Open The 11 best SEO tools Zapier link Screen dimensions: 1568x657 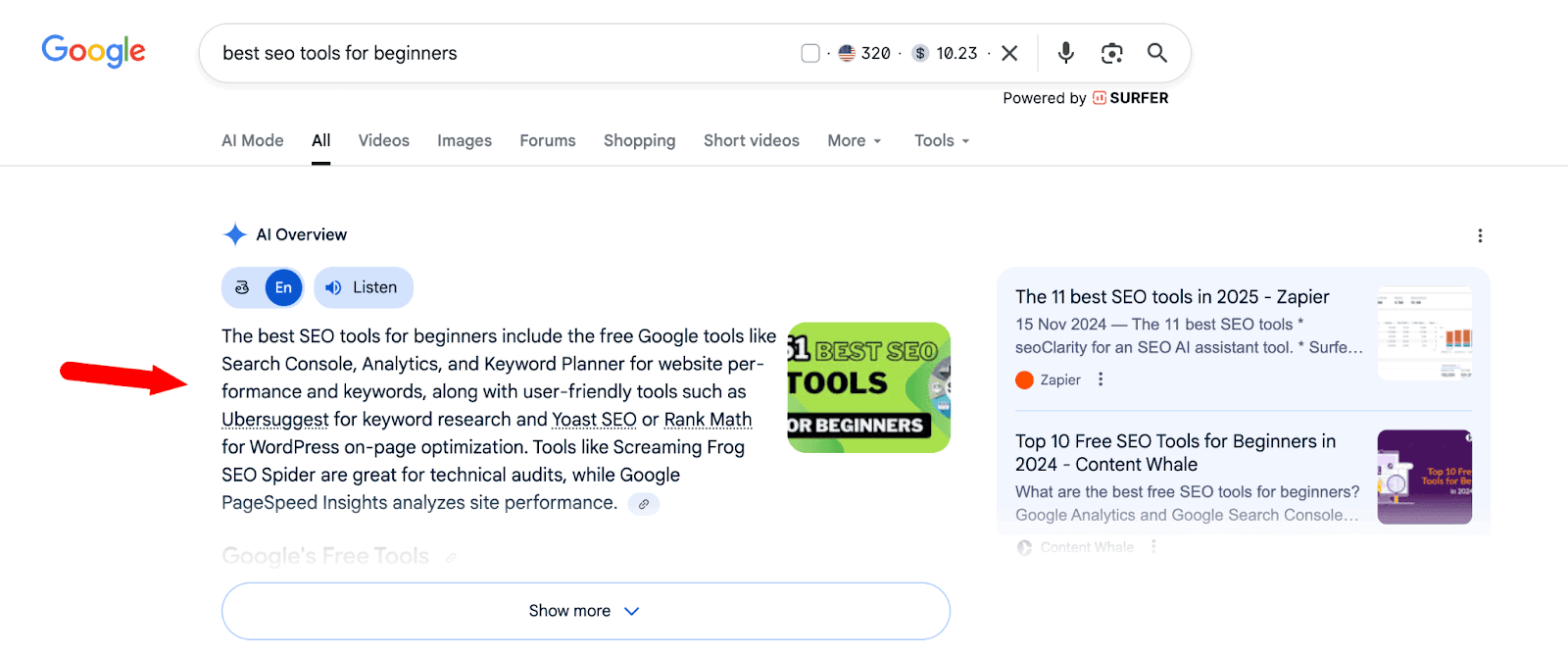pos(1172,297)
